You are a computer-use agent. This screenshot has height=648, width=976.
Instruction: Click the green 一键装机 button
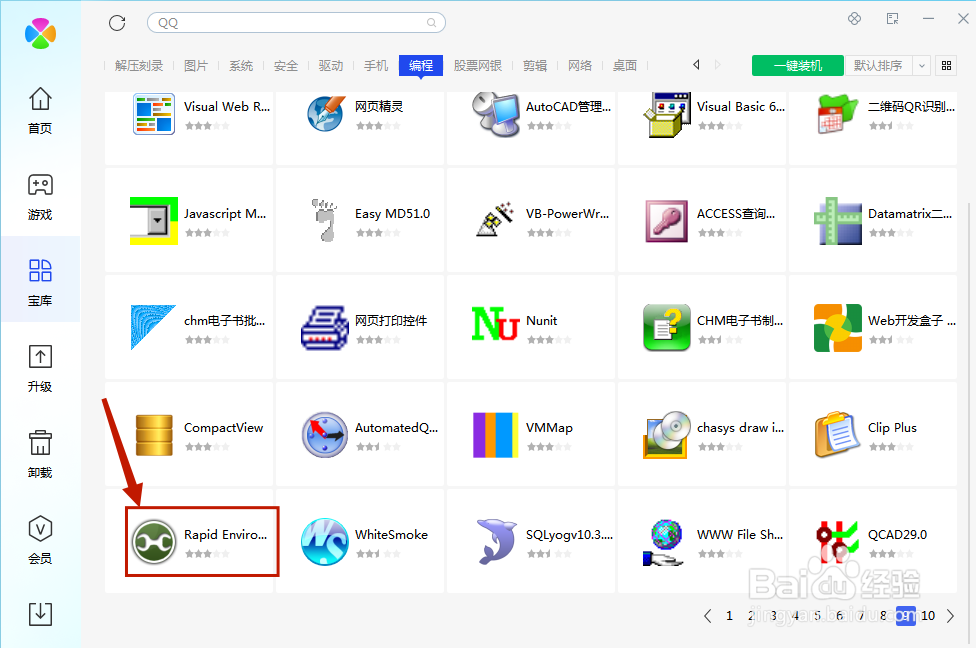(798, 65)
